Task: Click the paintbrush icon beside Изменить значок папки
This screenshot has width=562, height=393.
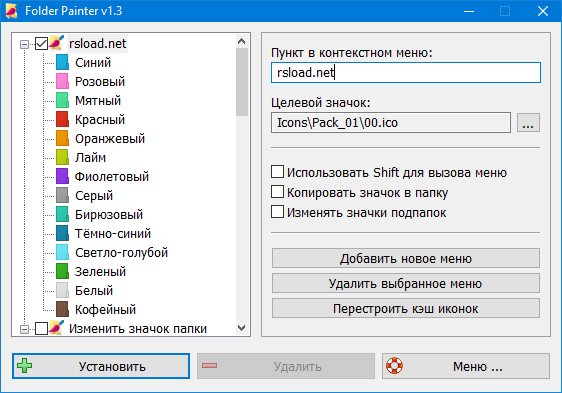Action: click(x=57, y=327)
